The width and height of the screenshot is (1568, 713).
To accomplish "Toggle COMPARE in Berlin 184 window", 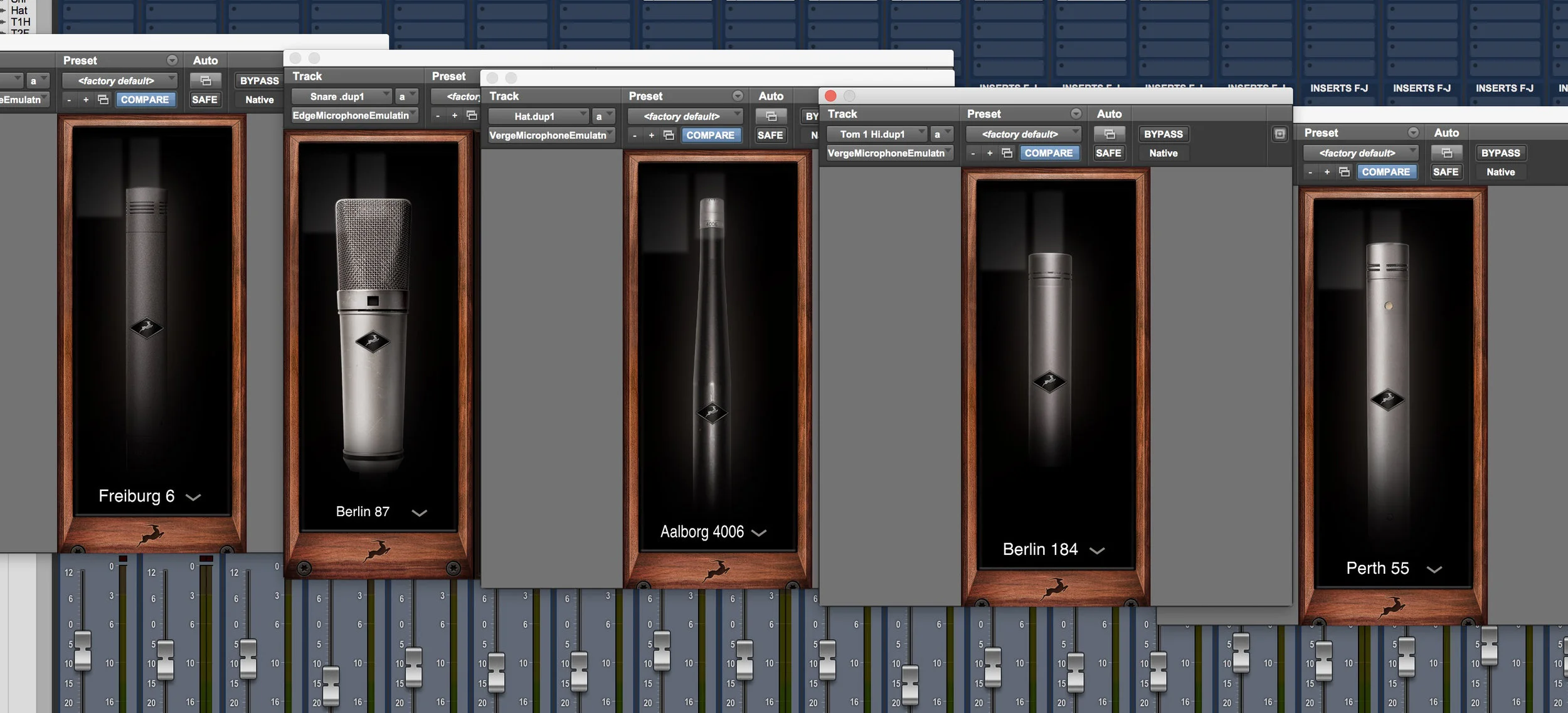I will coord(1049,152).
